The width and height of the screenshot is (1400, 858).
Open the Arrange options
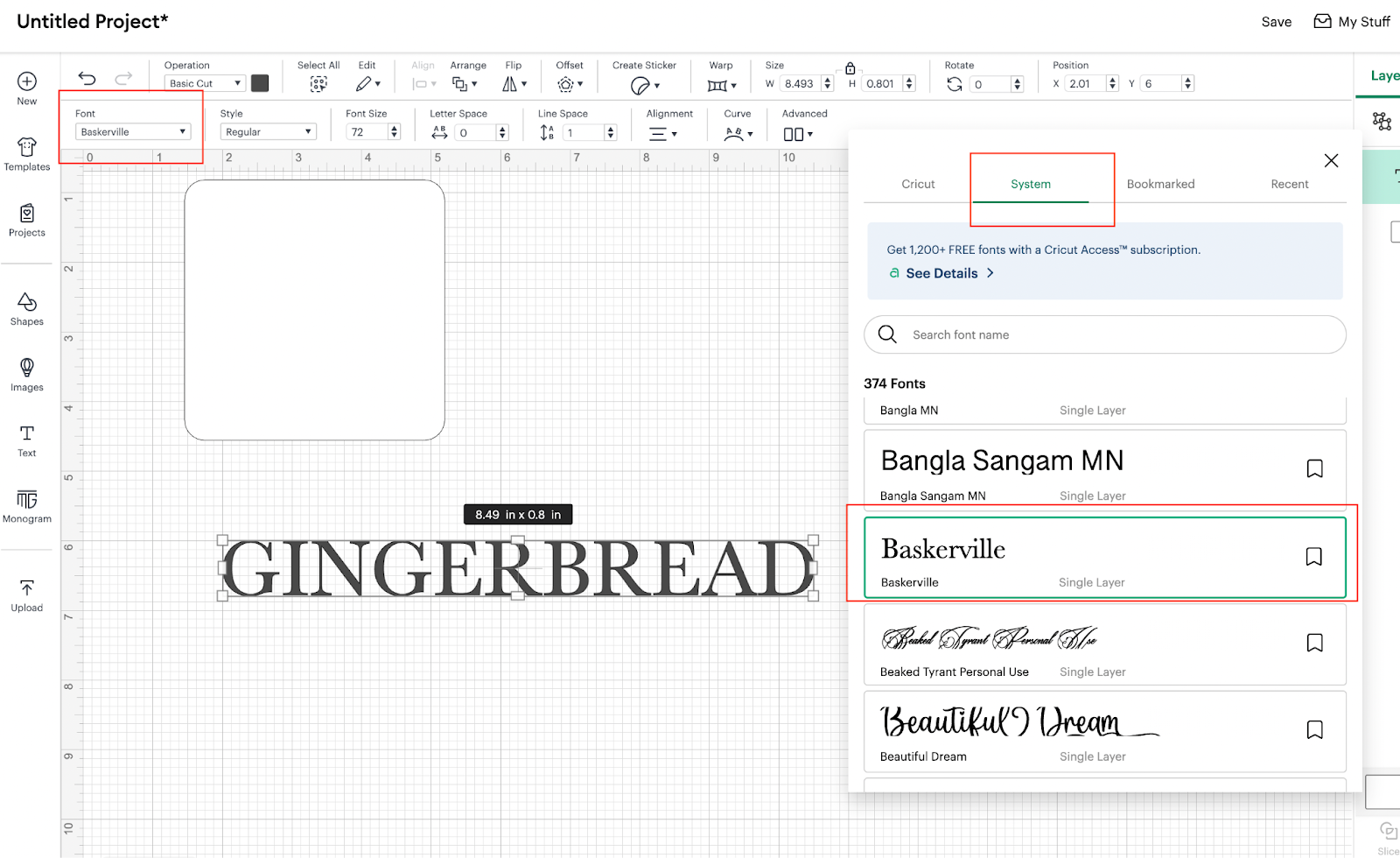[x=464, y=84]
